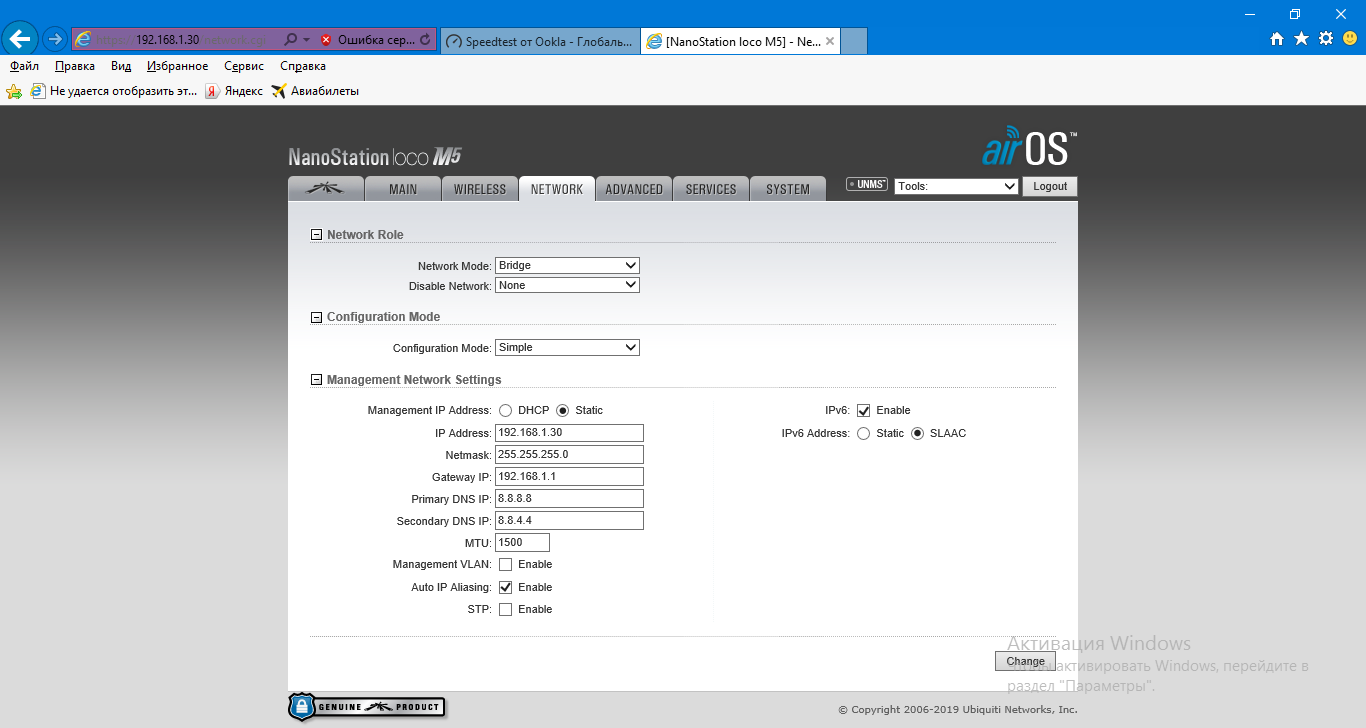Switch to the WIRELESS tab
Image resolution: width=1366 pixels, height=728 pixels.
(480, 189)
